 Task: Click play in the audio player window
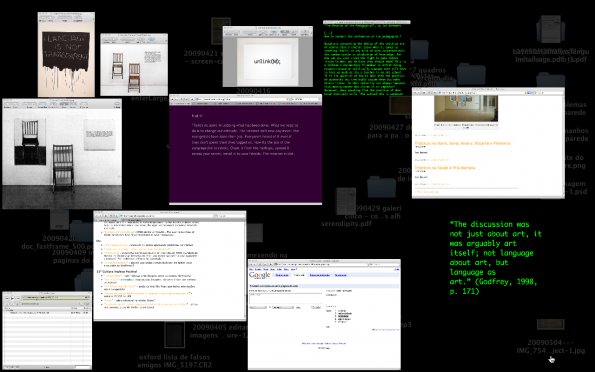point(12,298)
